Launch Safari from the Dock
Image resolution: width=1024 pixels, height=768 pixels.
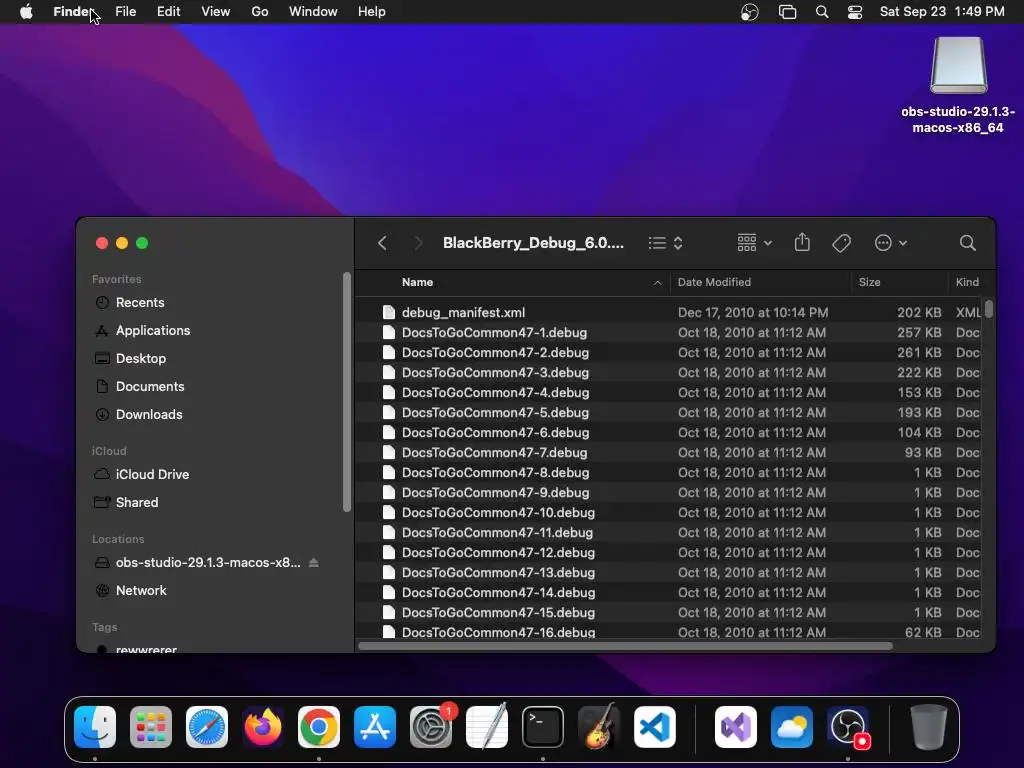point(207,727)
